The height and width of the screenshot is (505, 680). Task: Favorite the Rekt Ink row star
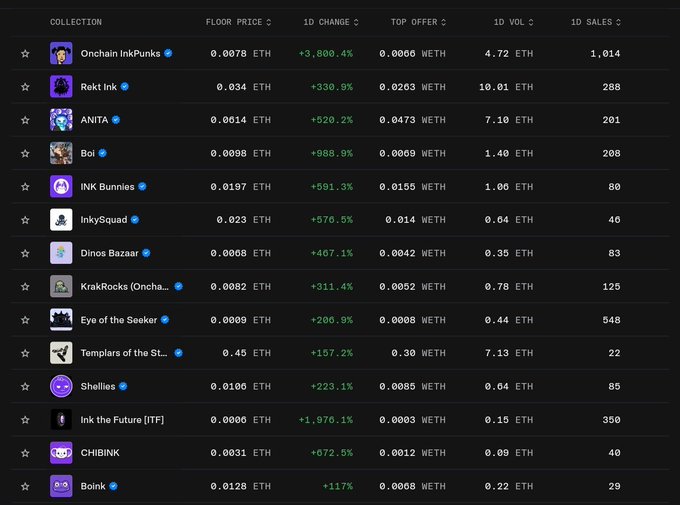[x=25, y=87]
